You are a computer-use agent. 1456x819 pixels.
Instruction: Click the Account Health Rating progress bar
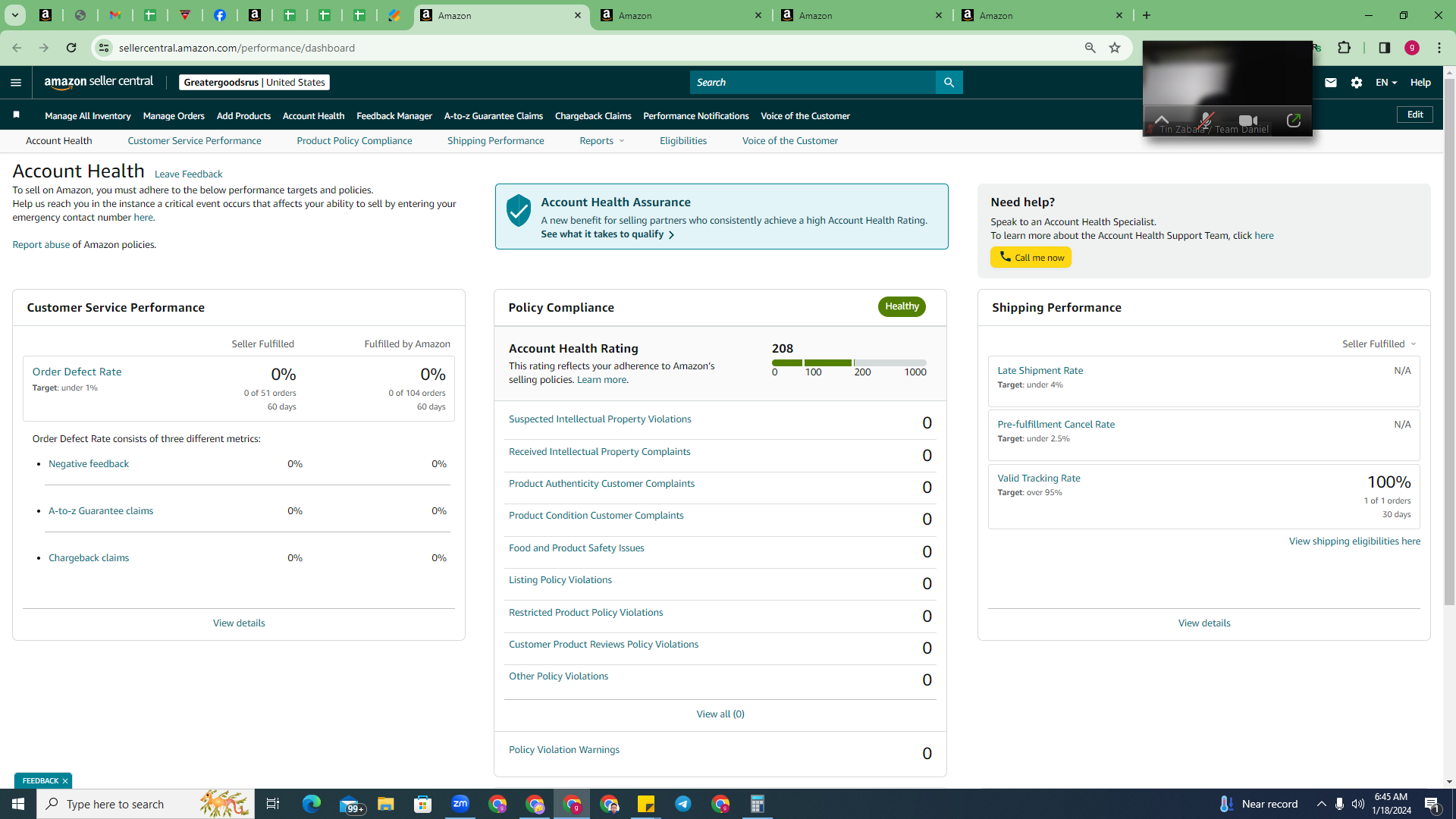tap(849, 362)
